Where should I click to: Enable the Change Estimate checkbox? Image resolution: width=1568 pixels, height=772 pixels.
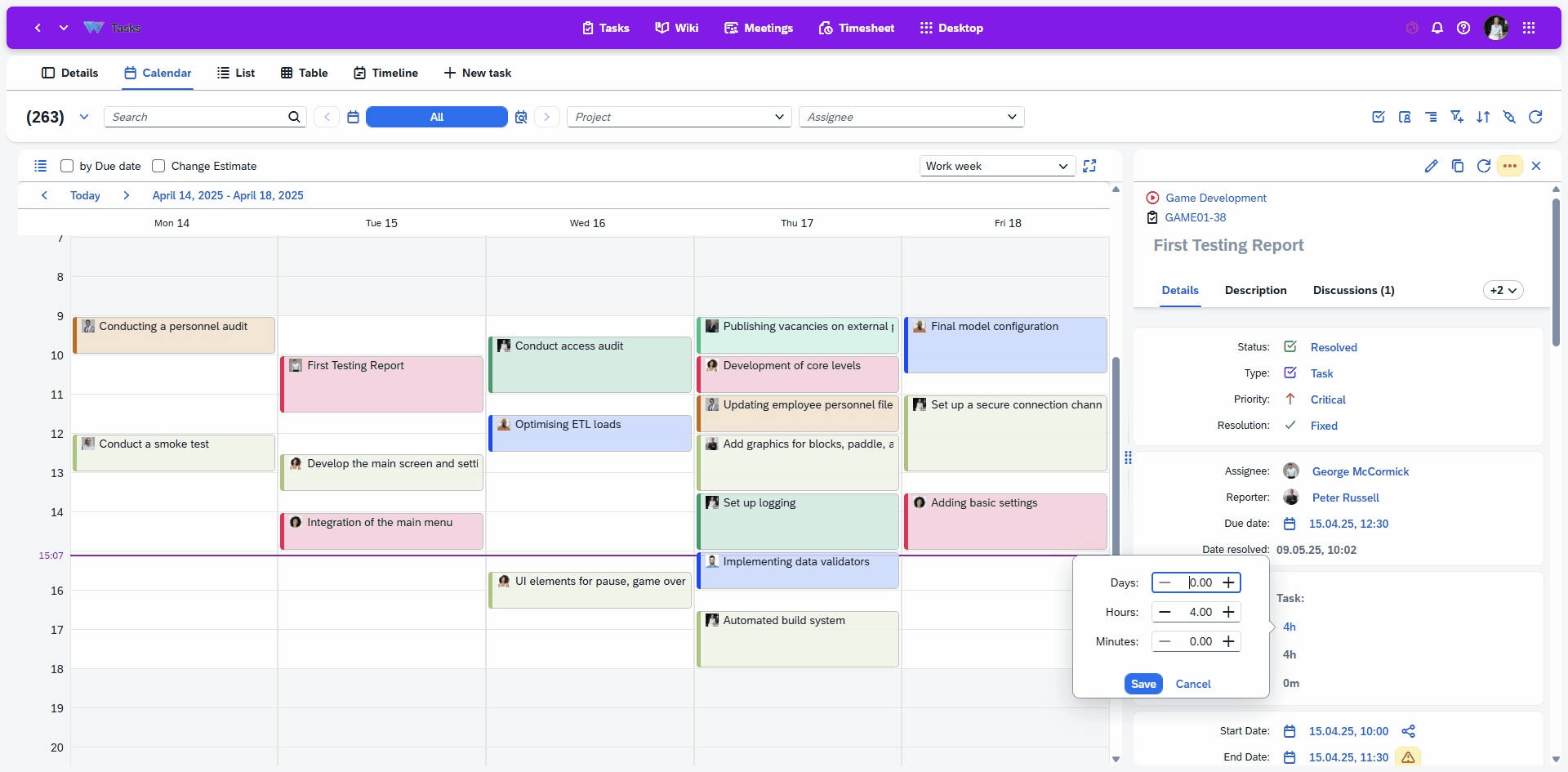[160, 166]
